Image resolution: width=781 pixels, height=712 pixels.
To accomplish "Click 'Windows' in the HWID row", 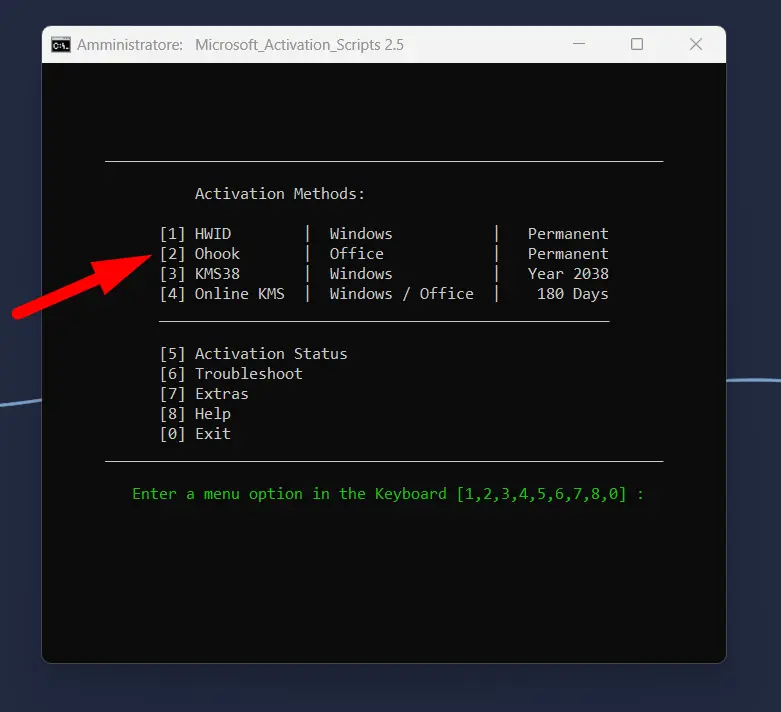I will point(361,234).
